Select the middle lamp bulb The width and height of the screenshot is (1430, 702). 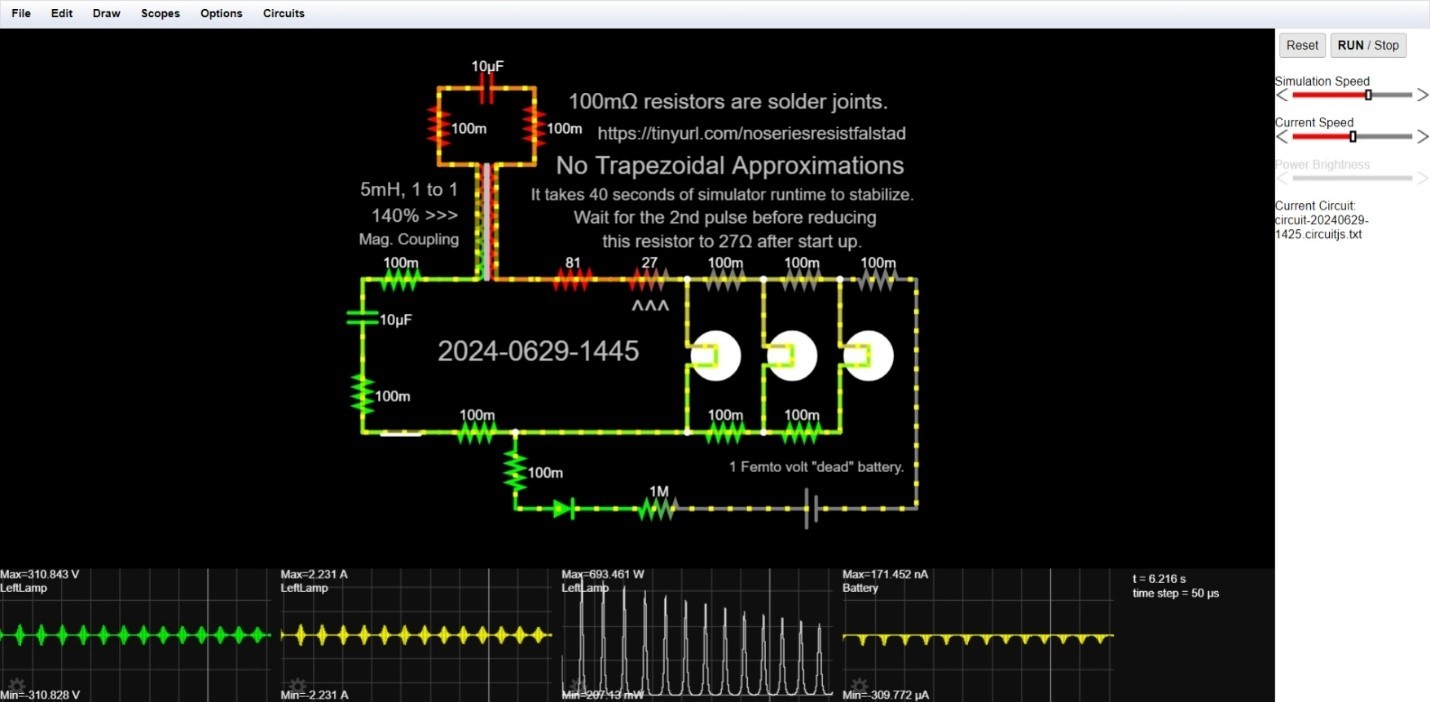(x=792, y=355)
